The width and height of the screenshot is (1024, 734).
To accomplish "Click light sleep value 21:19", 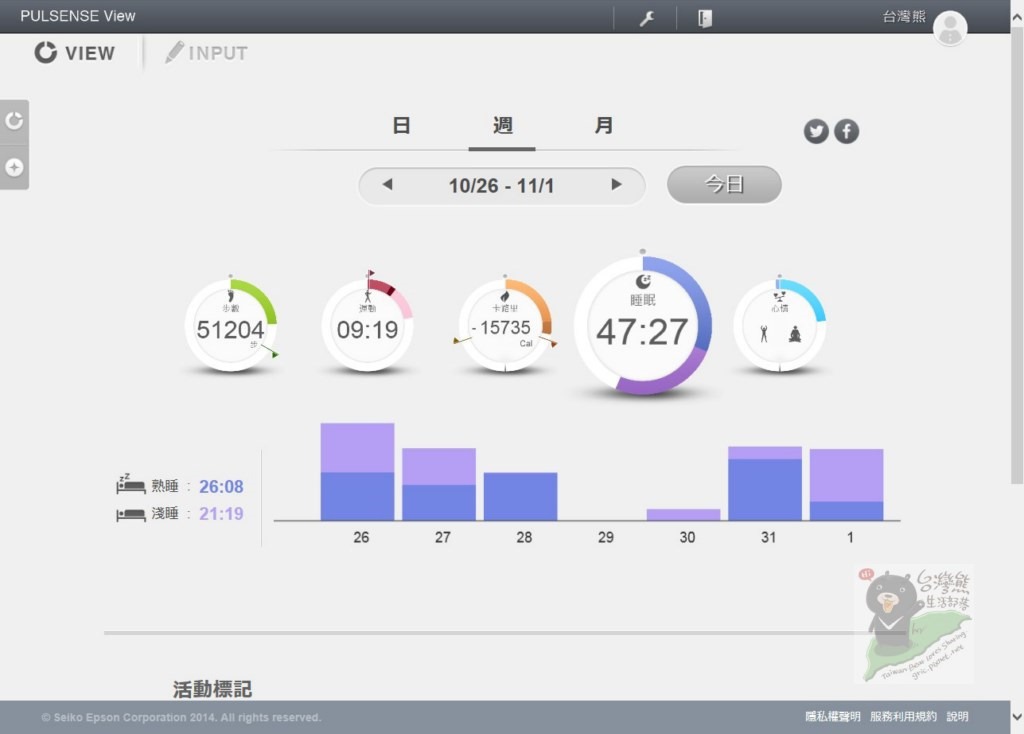I will (221, 514).
